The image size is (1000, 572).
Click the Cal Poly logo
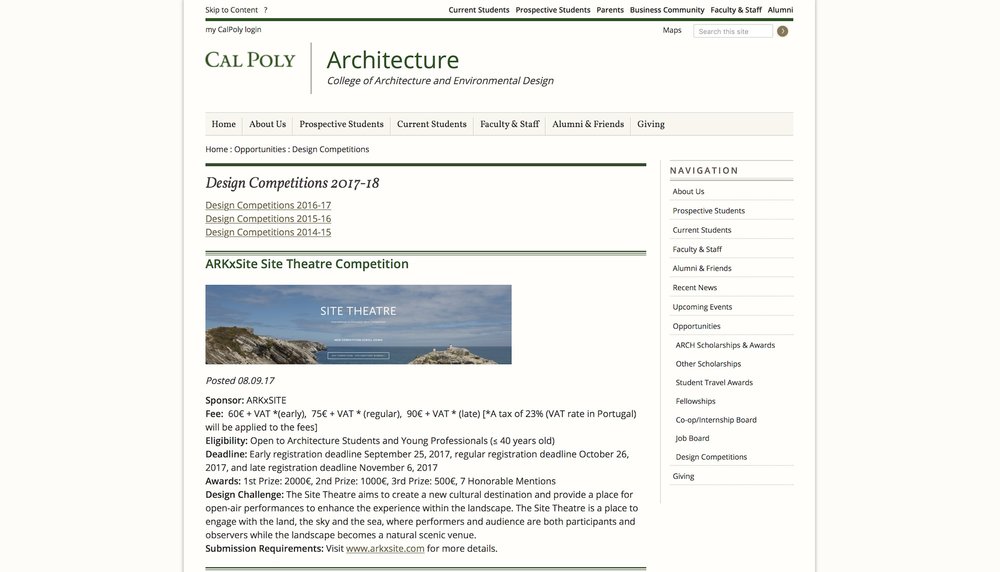[250, 60]
